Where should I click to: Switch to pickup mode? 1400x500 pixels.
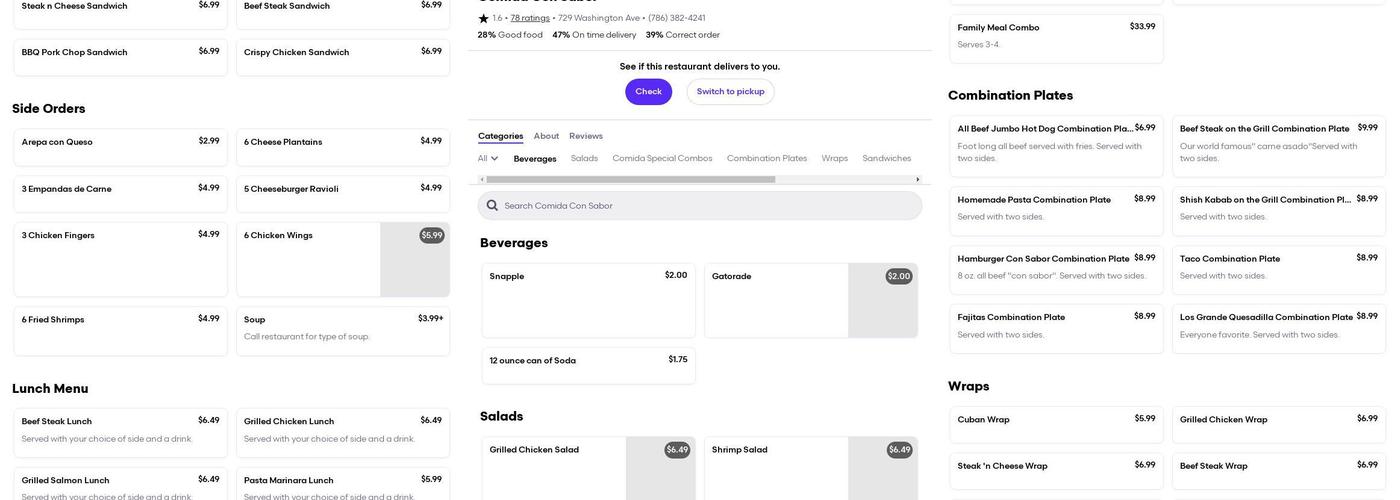(x=730, y=92)
